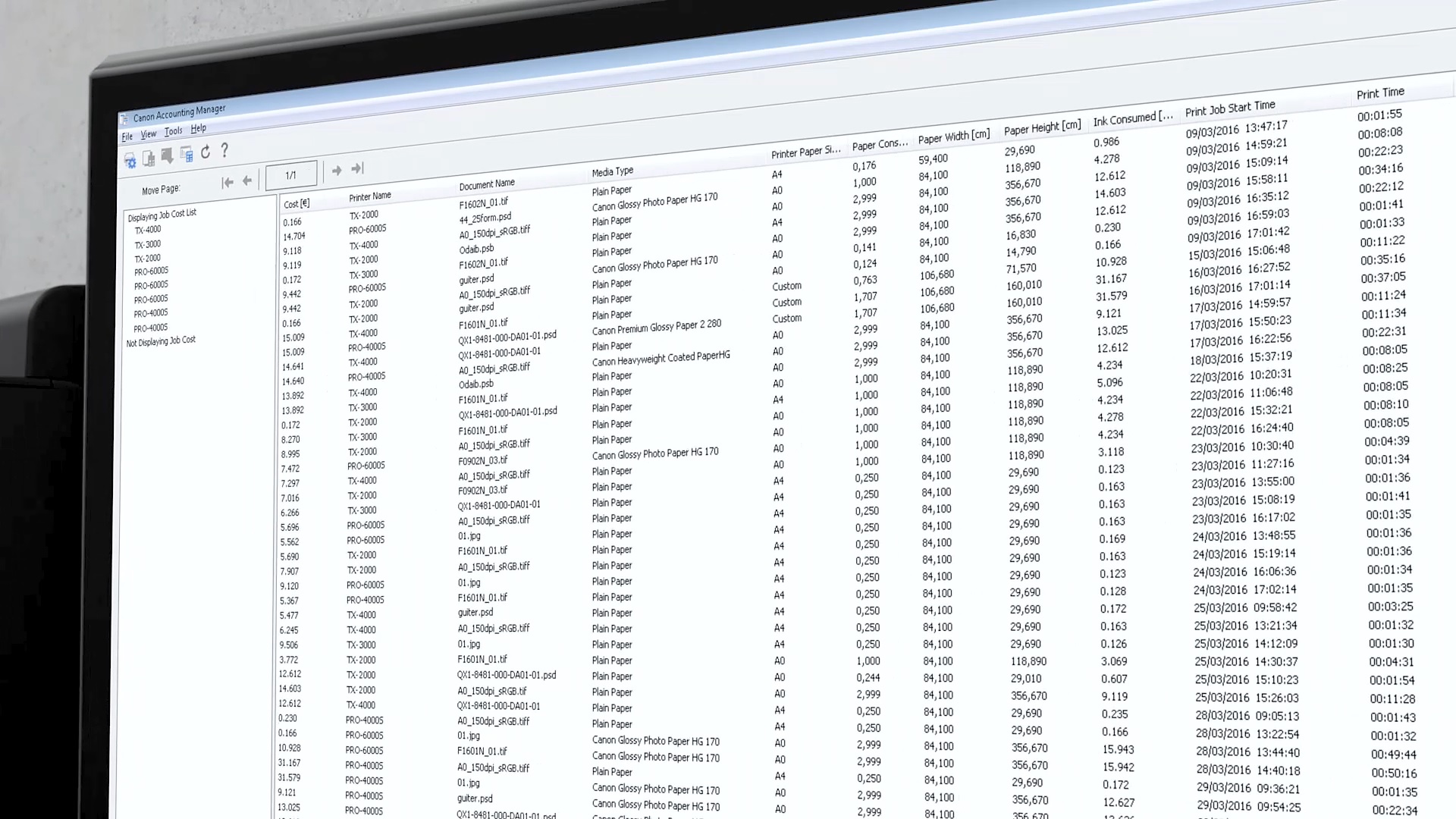Click the cost value 8.270
1456x819 pixels.
(x=290, y=440)
